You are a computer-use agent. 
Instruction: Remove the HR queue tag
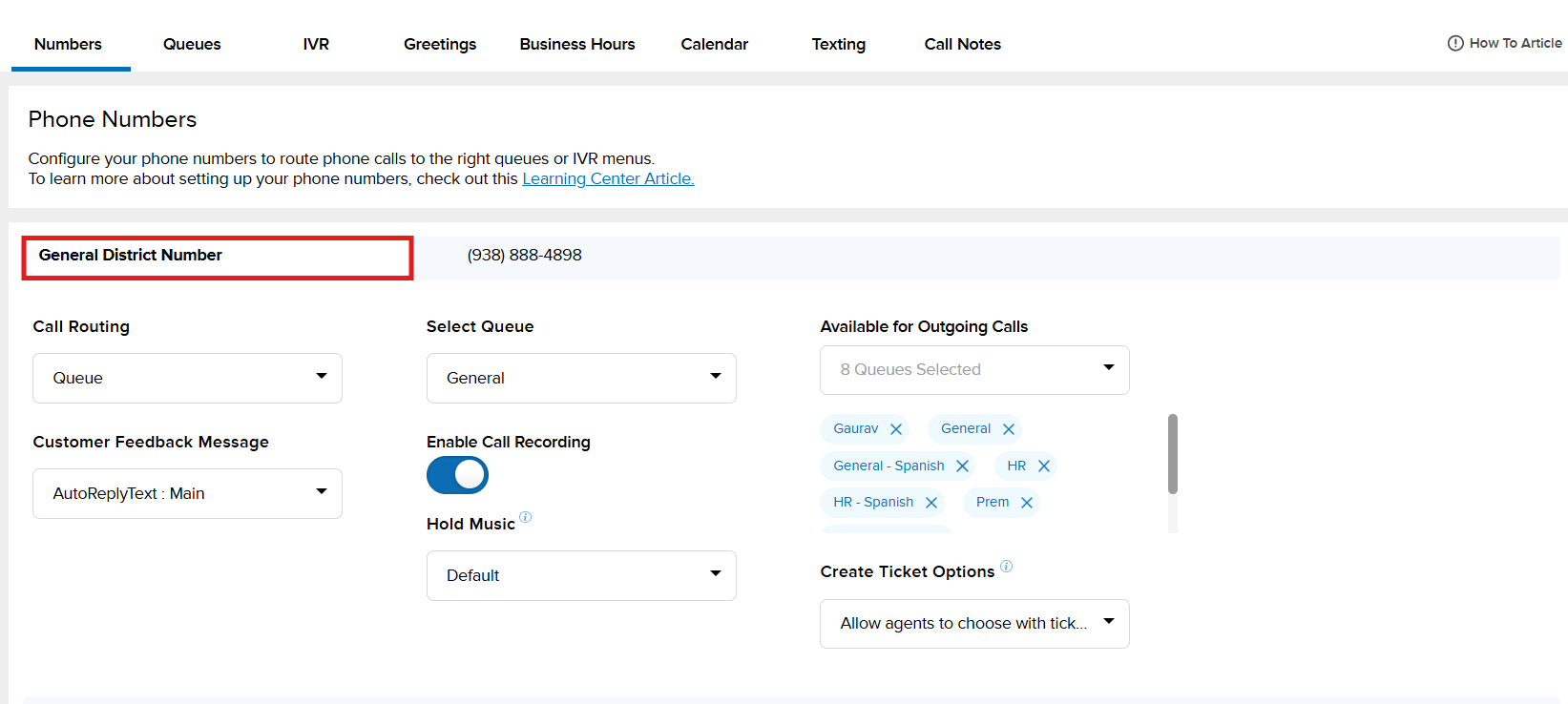pyautogui.click(x=1043, y=466)
